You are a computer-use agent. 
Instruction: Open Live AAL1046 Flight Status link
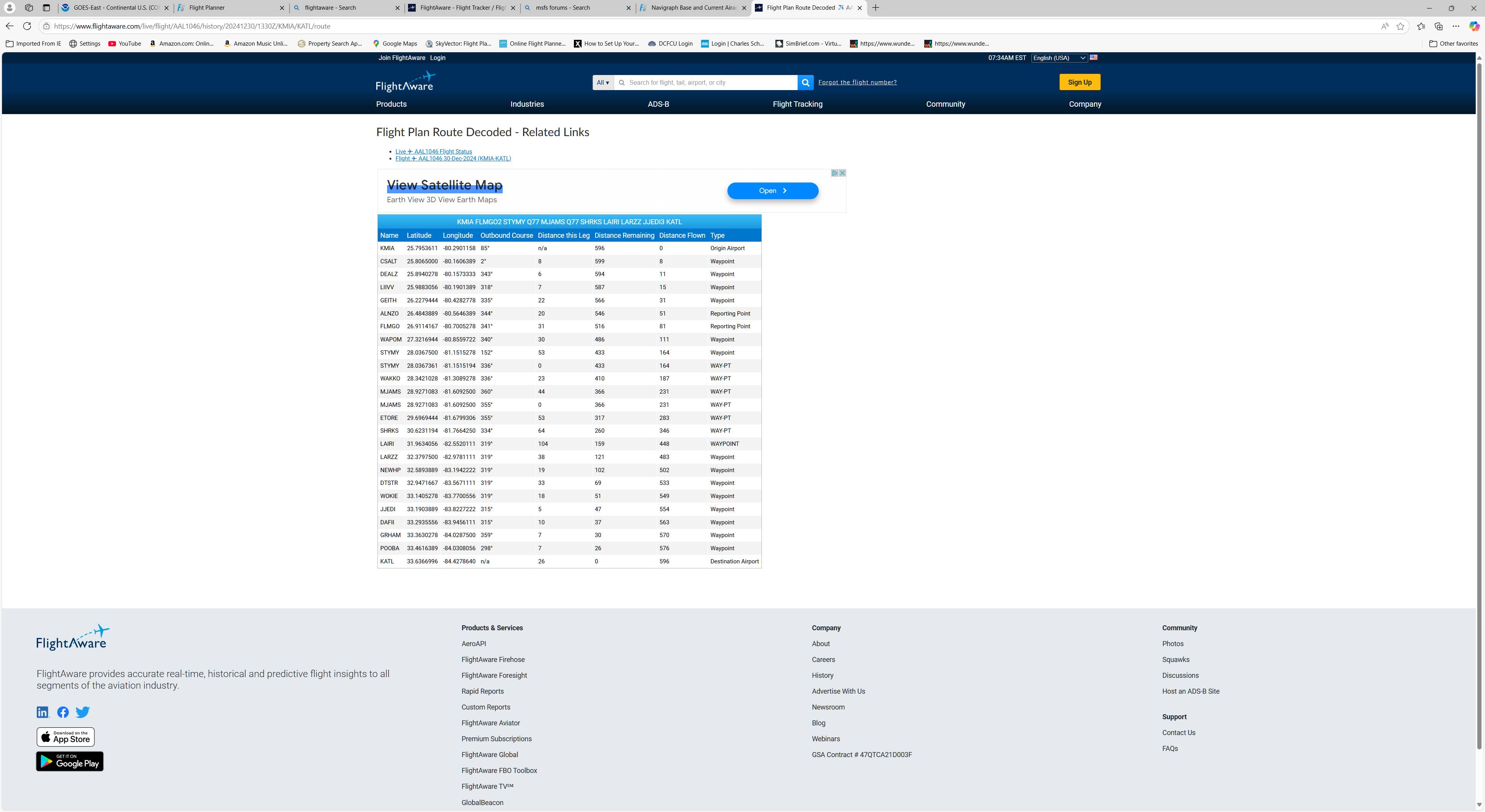(x=434, y=152)
